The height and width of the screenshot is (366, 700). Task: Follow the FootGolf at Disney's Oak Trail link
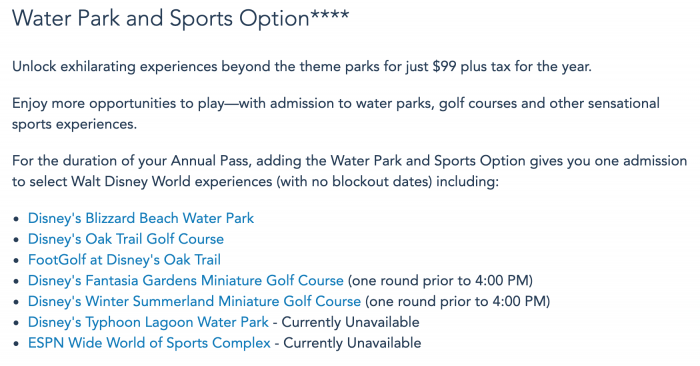tap(125, 260)
